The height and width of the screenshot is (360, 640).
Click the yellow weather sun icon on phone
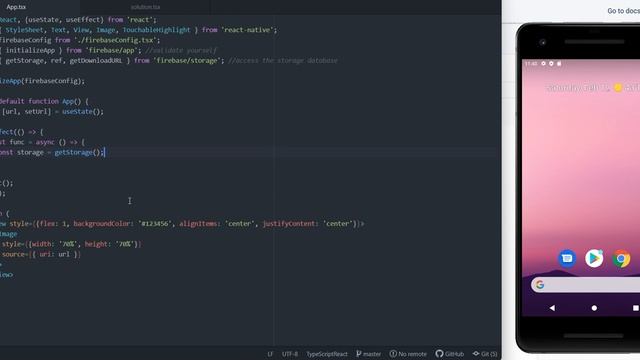click(618, 87)
